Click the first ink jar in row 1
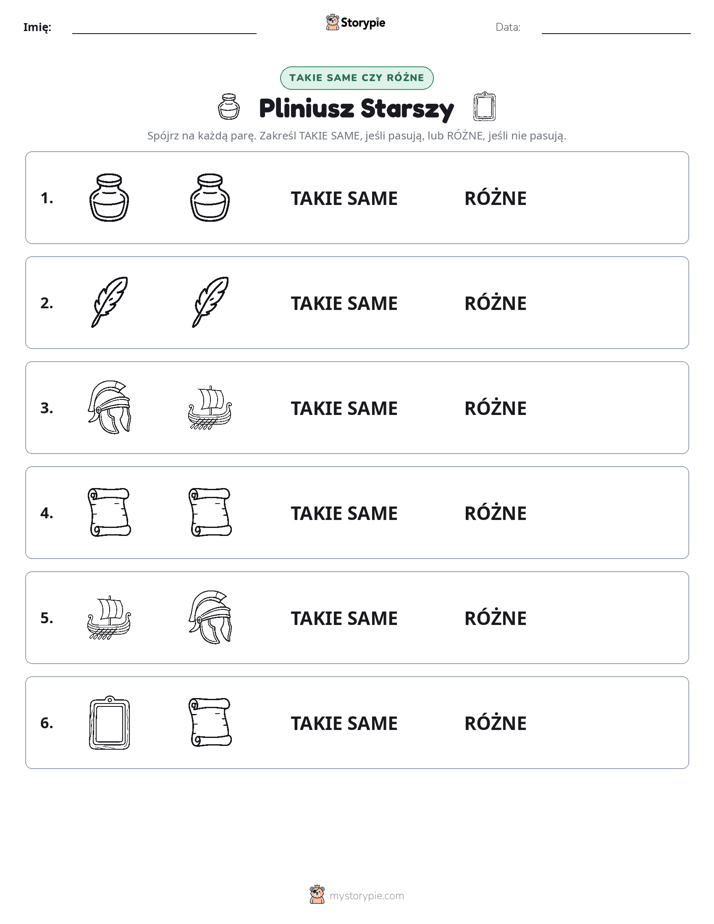 pyautogui.click(x=109, y=198)
